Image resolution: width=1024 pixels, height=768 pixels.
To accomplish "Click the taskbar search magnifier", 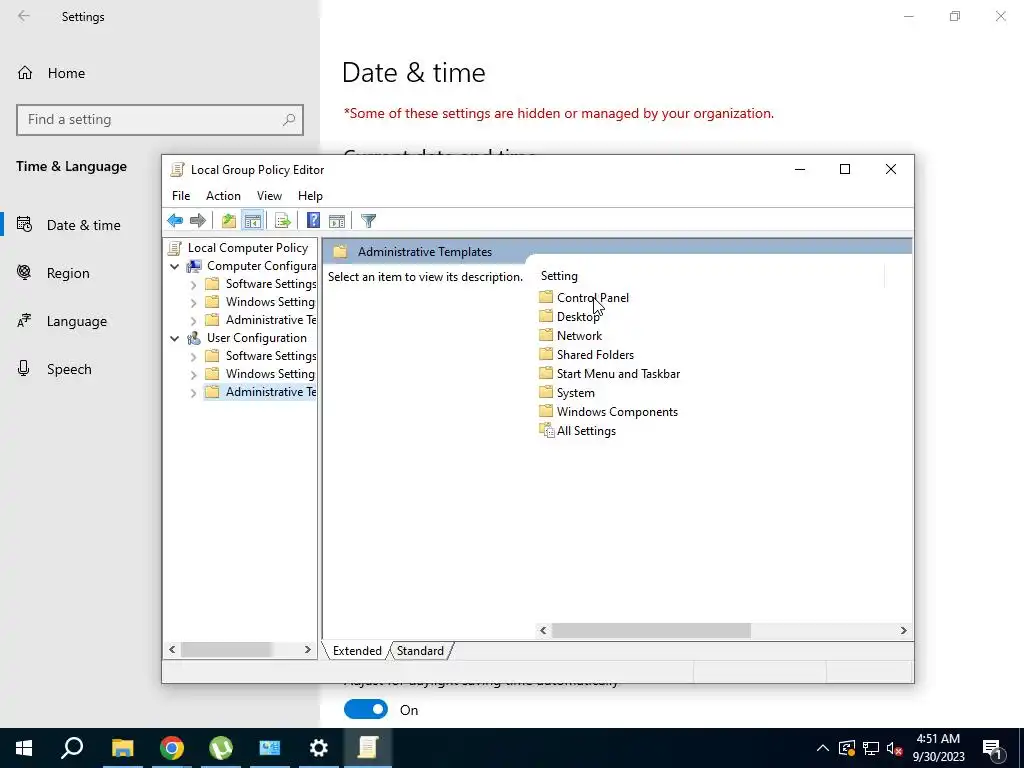I will 72,748.
